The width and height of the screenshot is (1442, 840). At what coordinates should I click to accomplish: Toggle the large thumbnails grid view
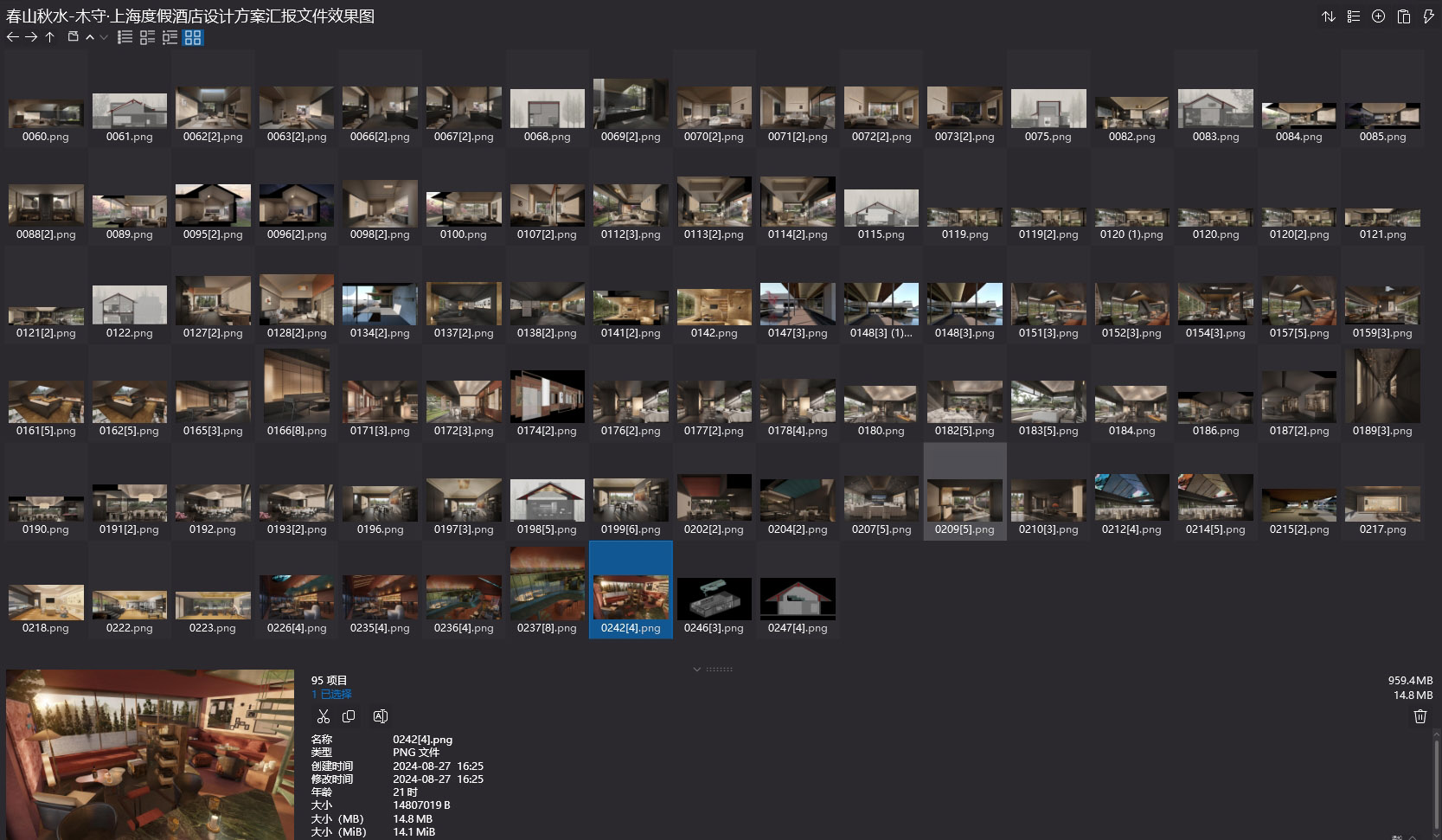coord(193,37)
